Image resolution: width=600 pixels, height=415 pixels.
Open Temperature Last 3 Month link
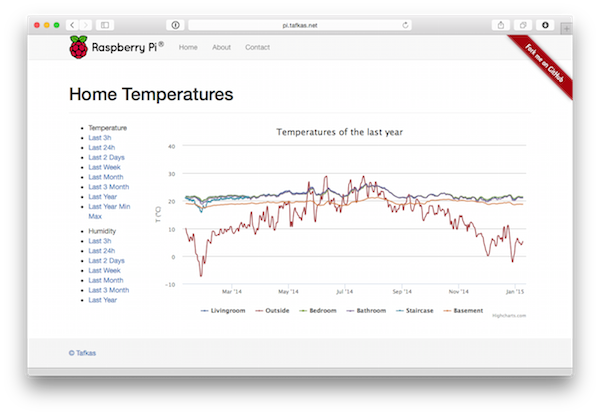(x=109, y=187)
